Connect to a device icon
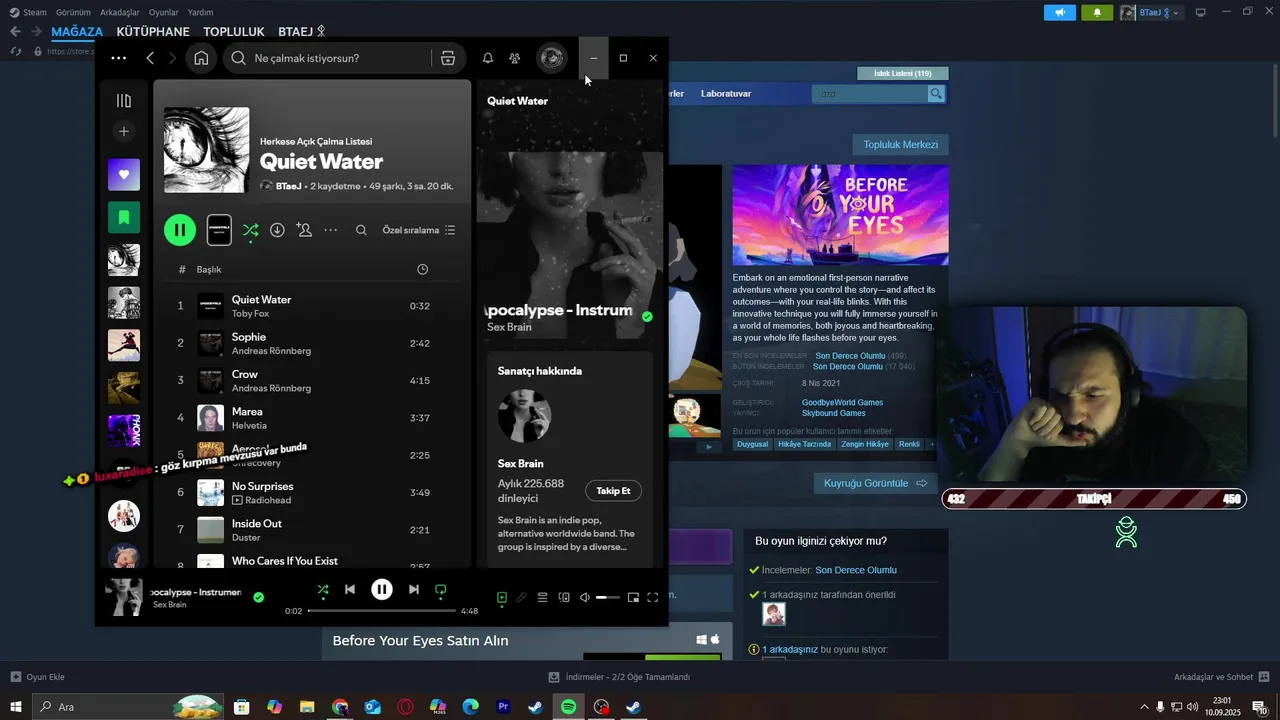 (x=564, y=597)
